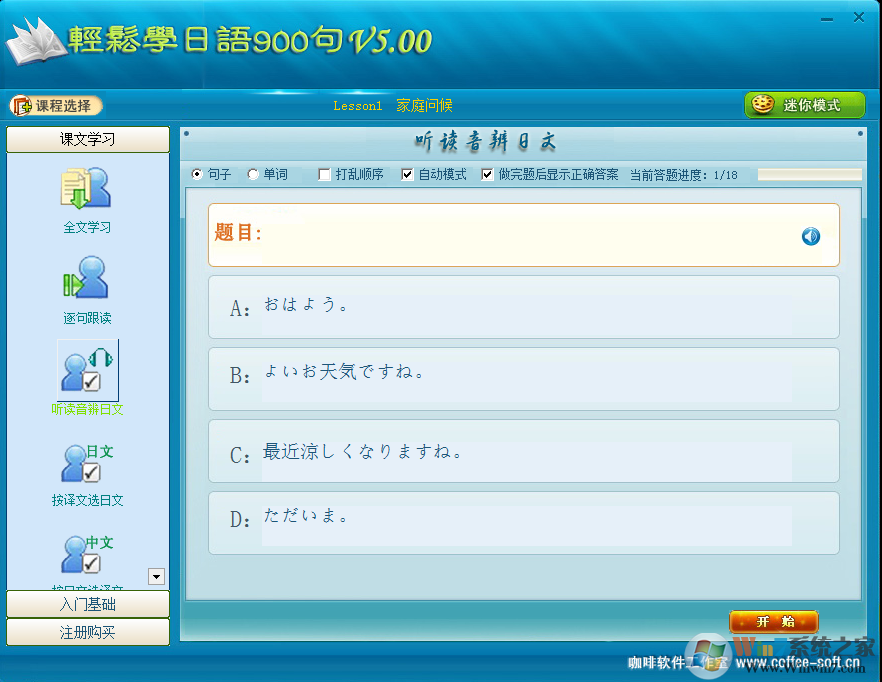This screenshot has height=682, width=882.
Task: Click the 听读音辨日文 headphone quiz icon
Action: (x=86, y=371)
